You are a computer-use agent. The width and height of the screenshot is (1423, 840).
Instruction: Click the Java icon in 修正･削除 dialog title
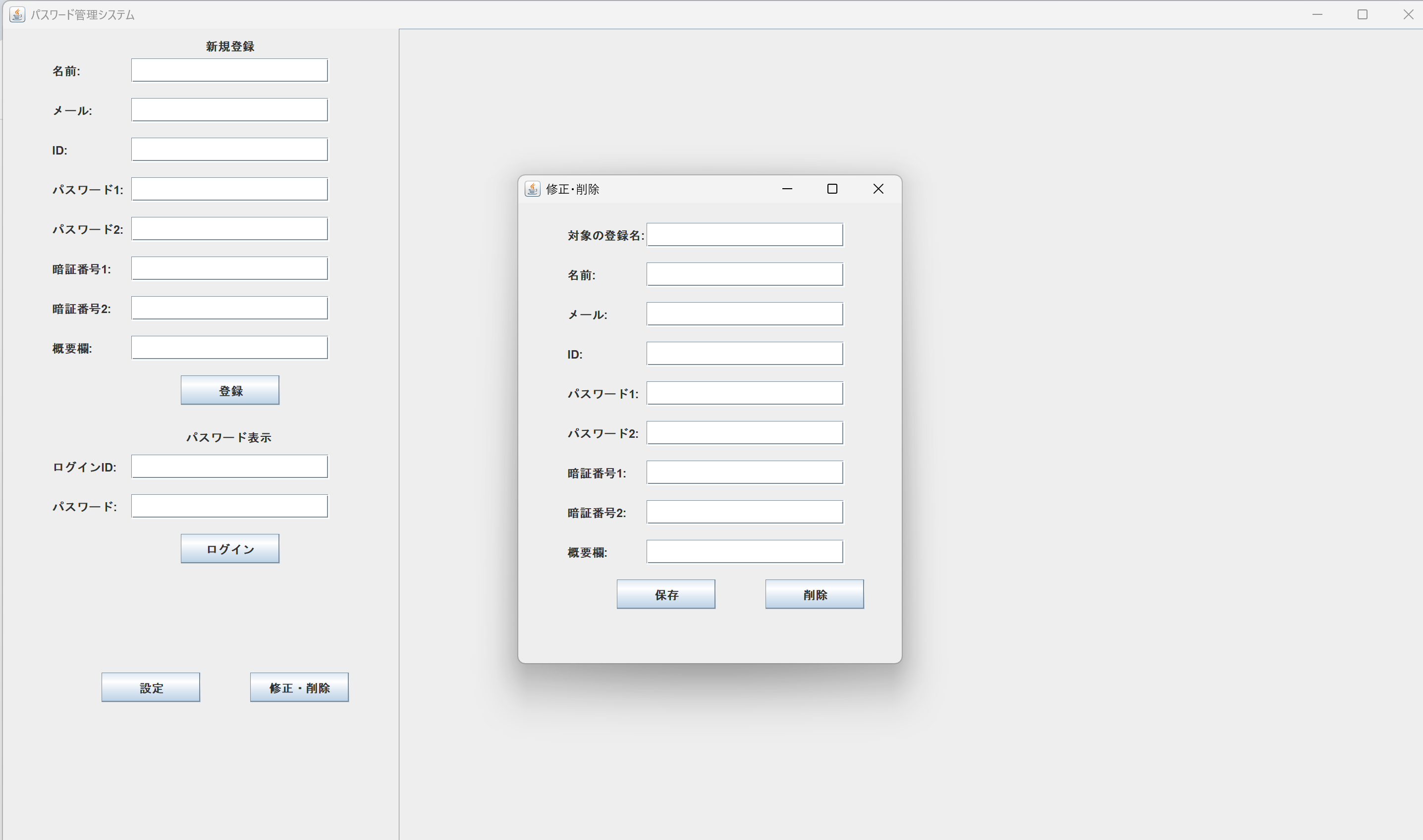coord(532,189)
